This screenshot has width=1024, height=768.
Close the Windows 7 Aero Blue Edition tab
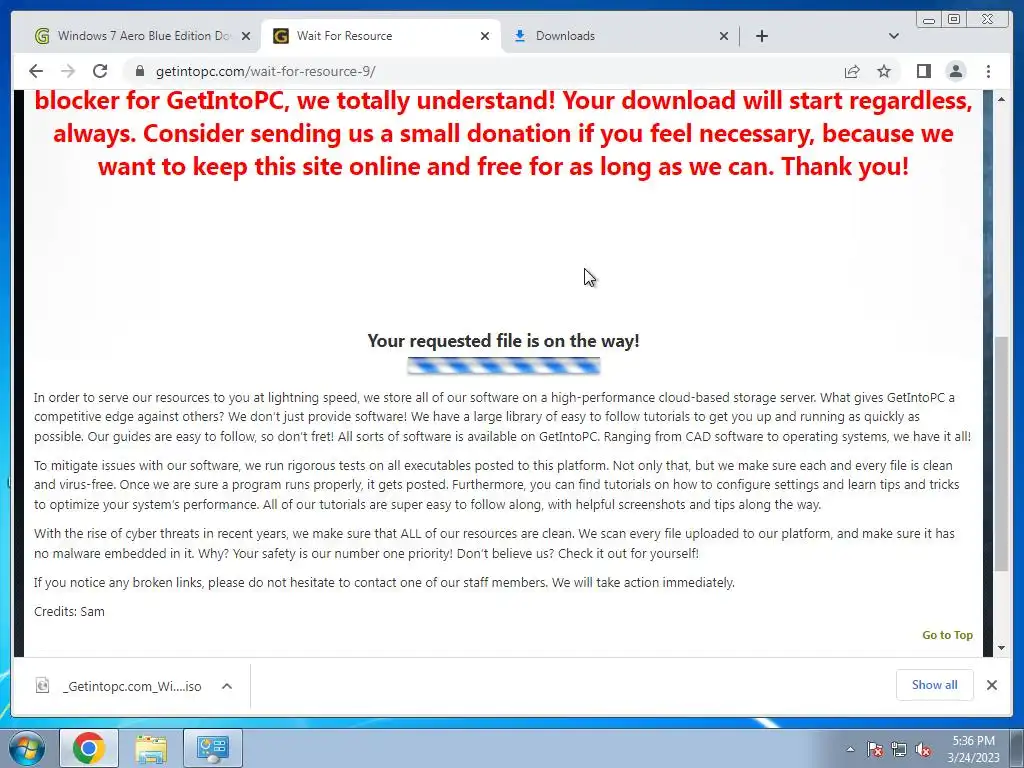point(246,36)
